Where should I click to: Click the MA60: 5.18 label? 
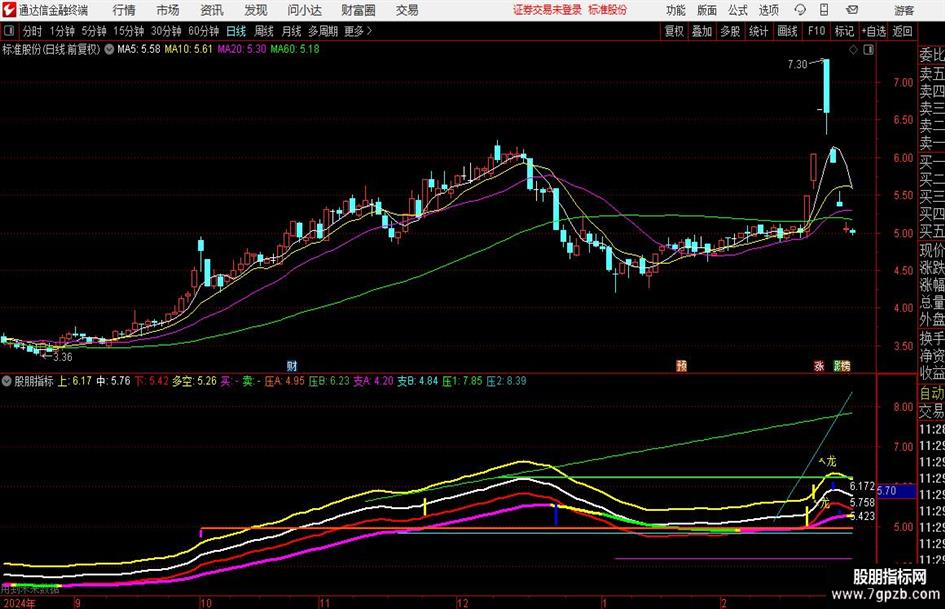295,49
